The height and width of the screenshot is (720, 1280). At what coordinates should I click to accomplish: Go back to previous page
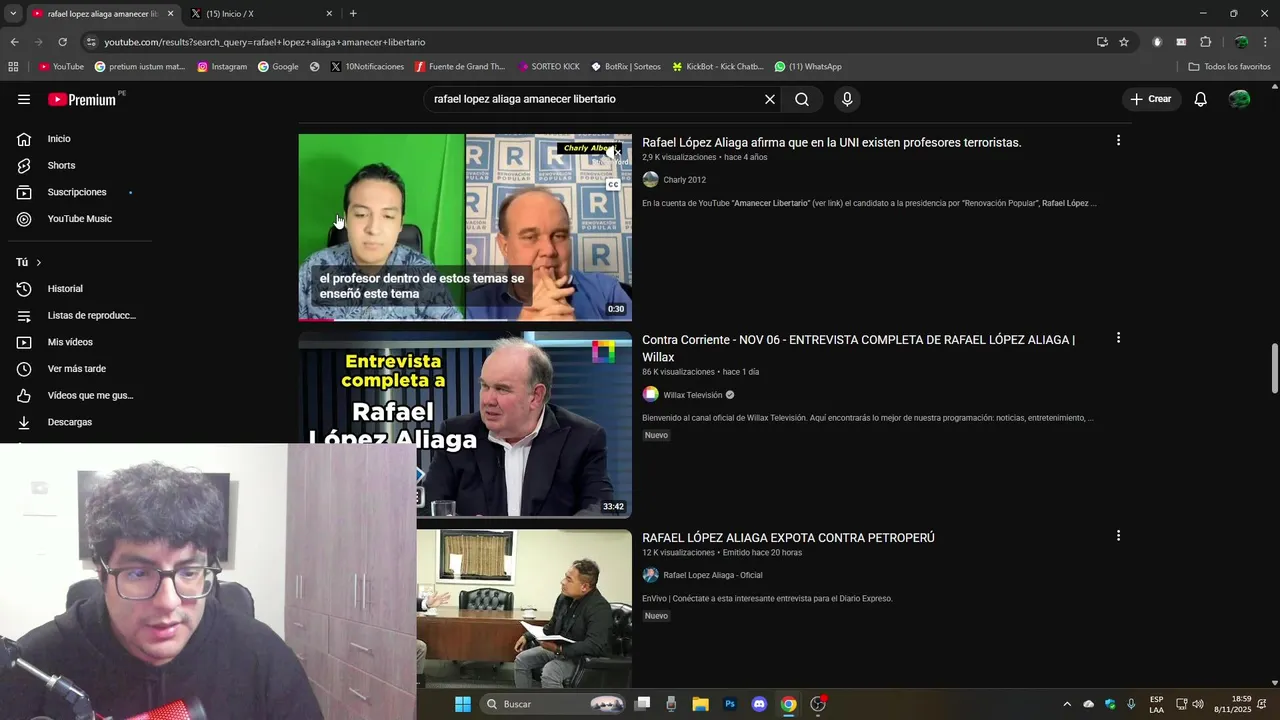(14, 42)
